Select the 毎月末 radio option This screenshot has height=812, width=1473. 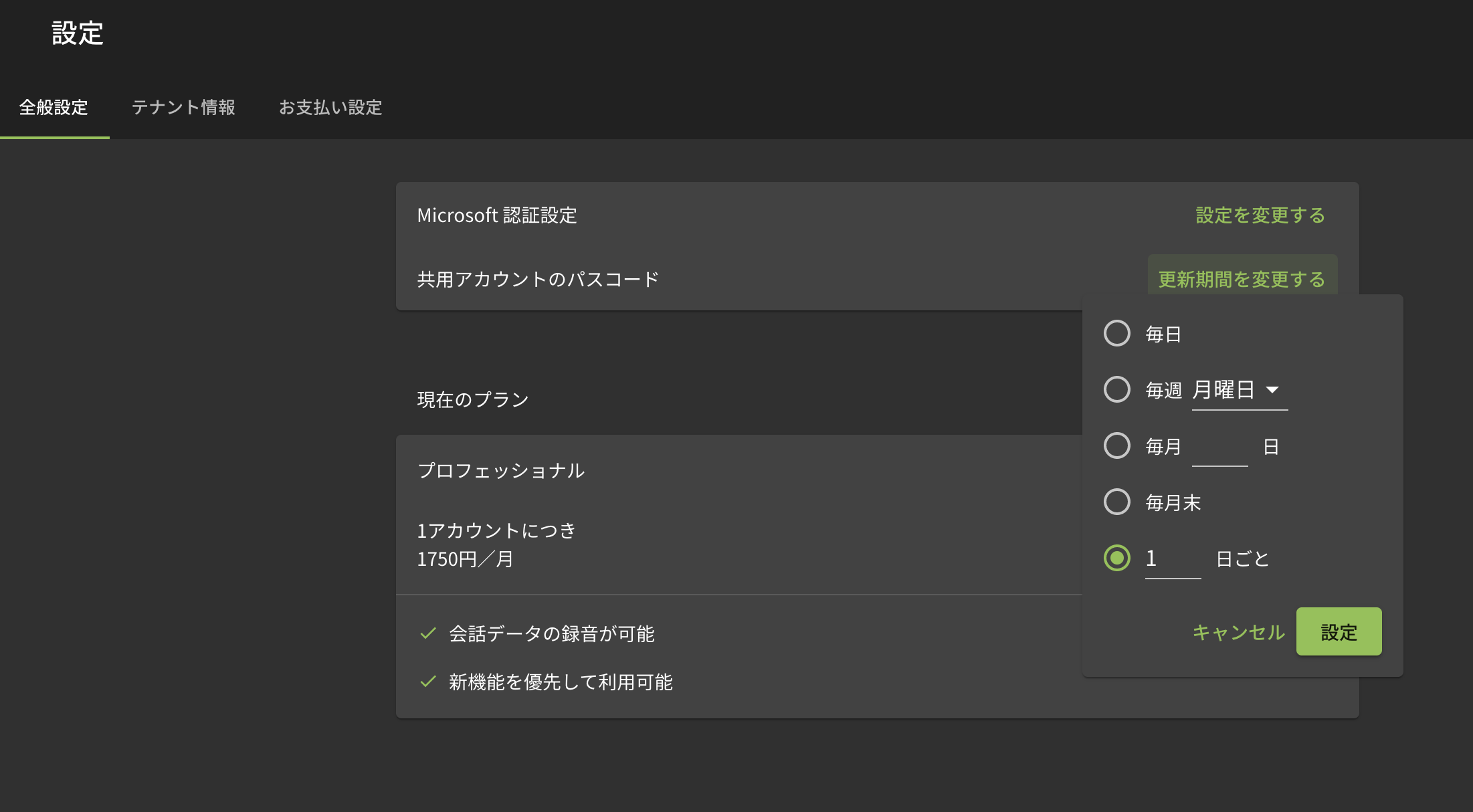[1116, 502]
